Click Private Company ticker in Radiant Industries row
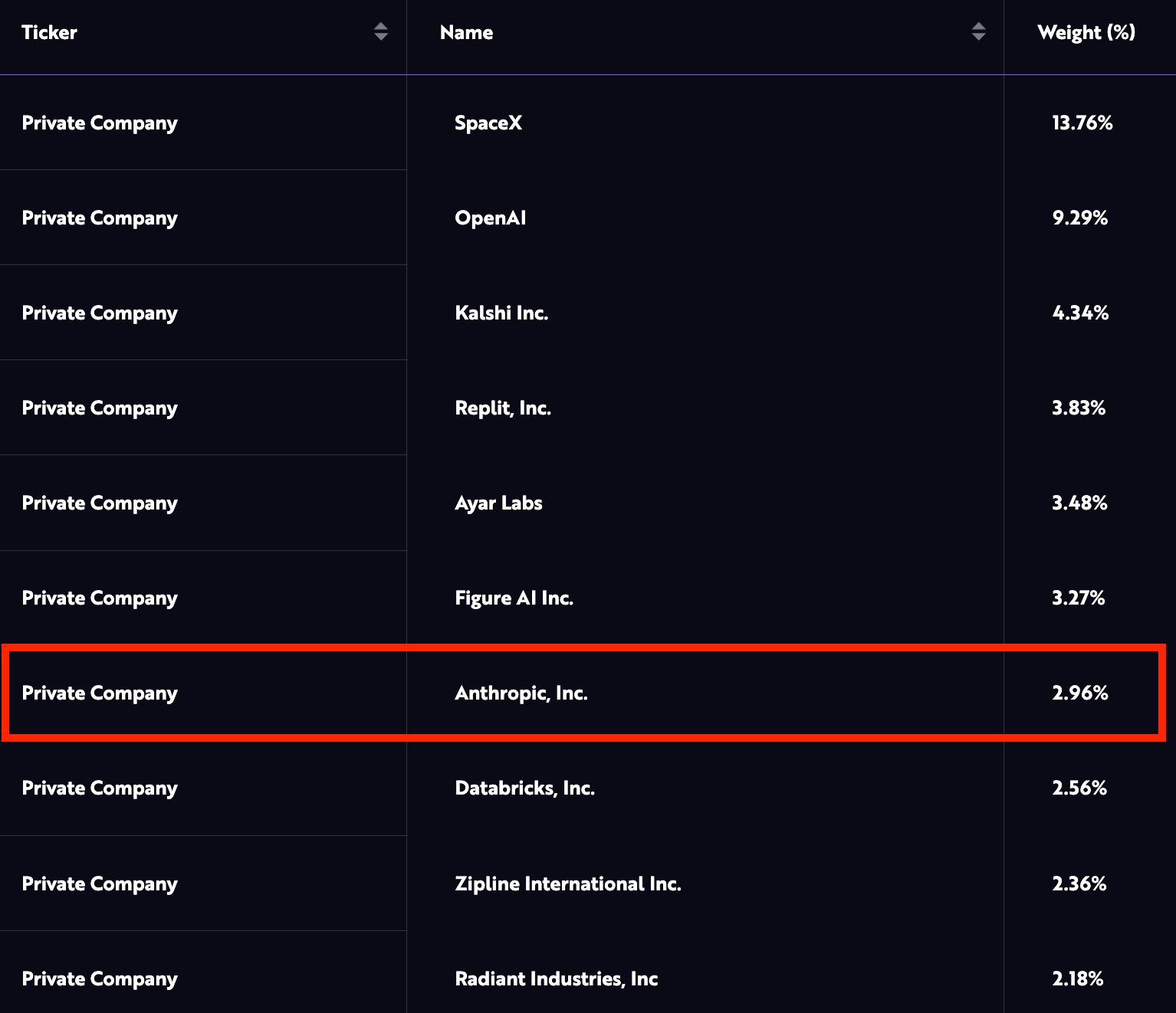The image size is (1176, 1013). pos(100,979)
